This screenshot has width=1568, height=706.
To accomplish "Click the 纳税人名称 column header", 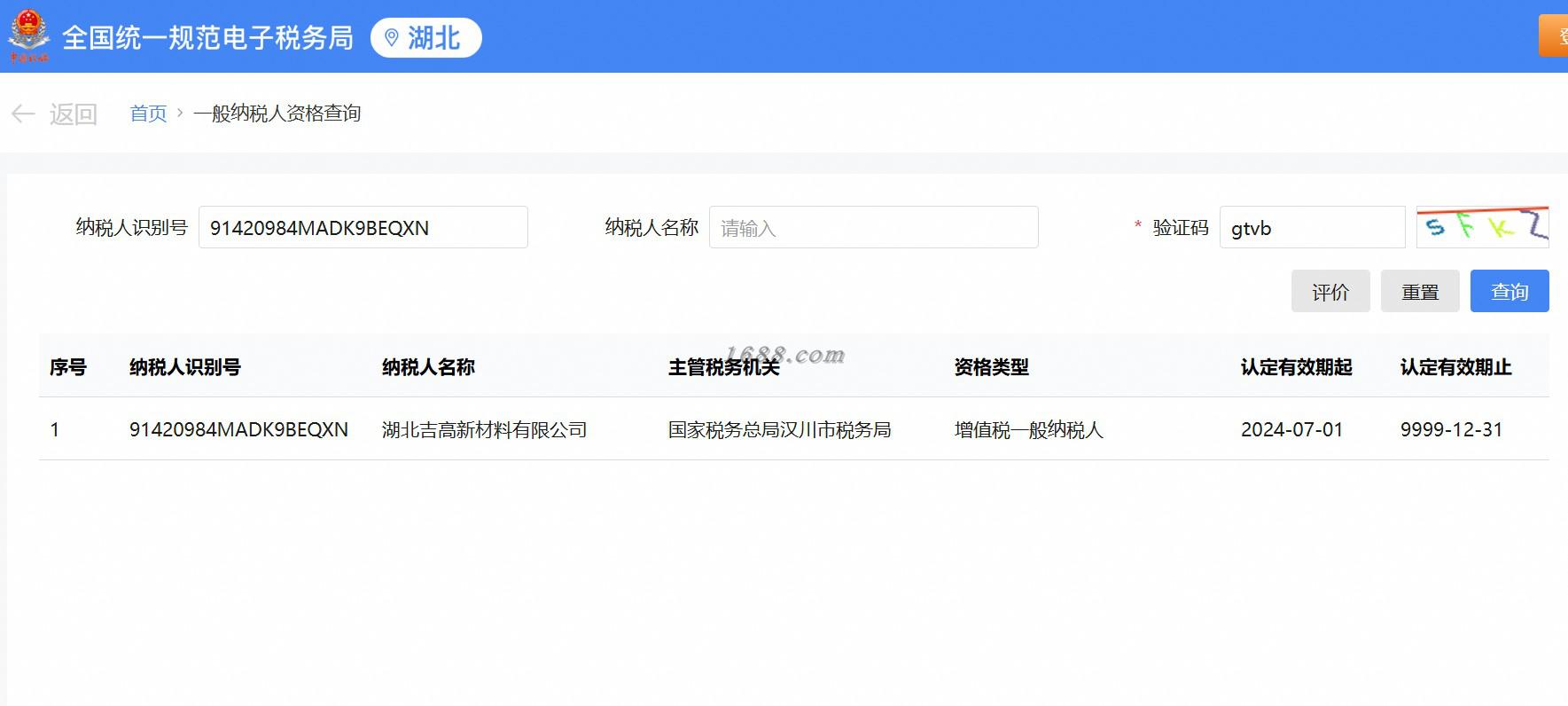I will click(428, 366).
